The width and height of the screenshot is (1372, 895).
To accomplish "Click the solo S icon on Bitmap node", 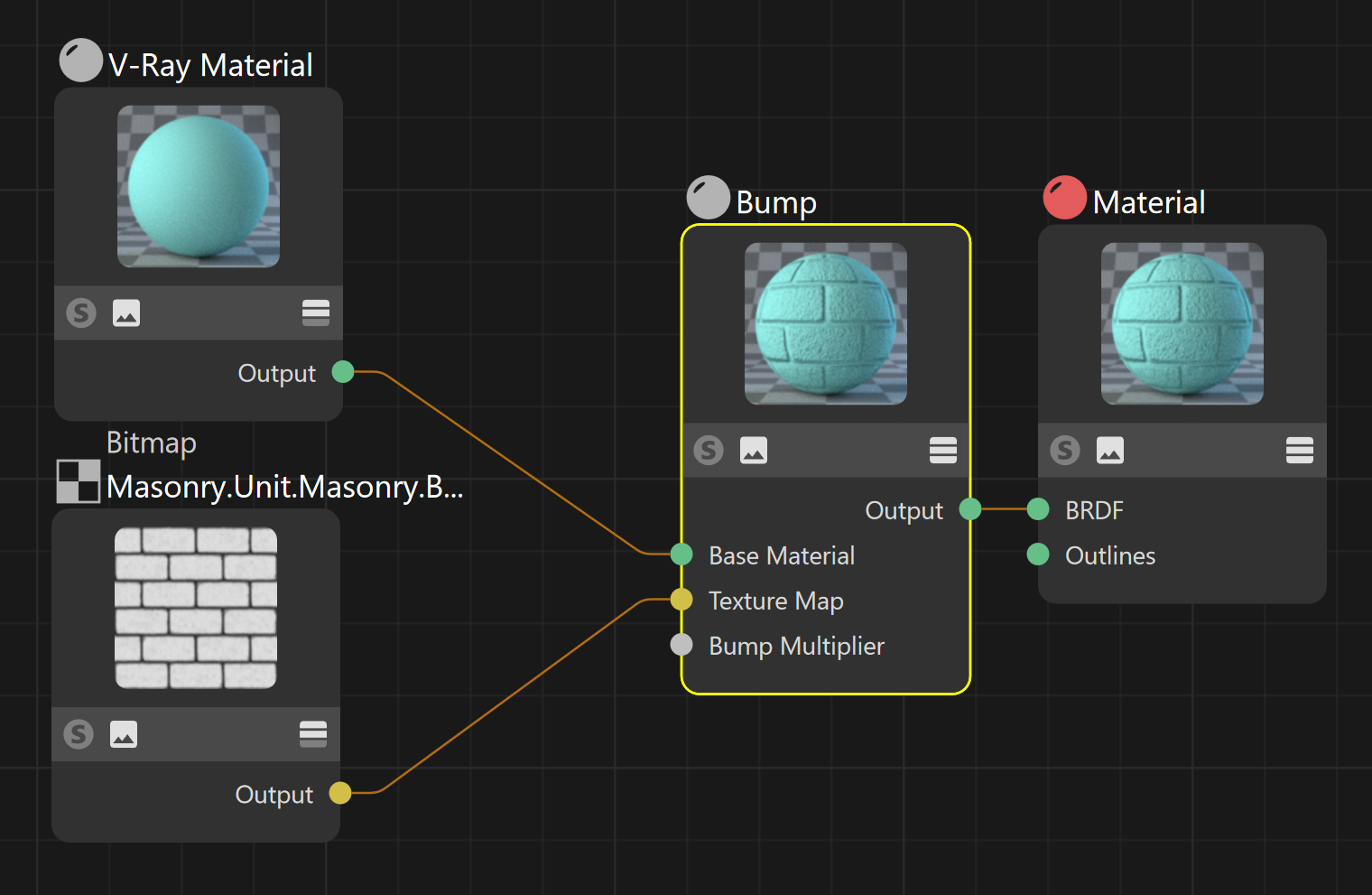I will (79, 734).
